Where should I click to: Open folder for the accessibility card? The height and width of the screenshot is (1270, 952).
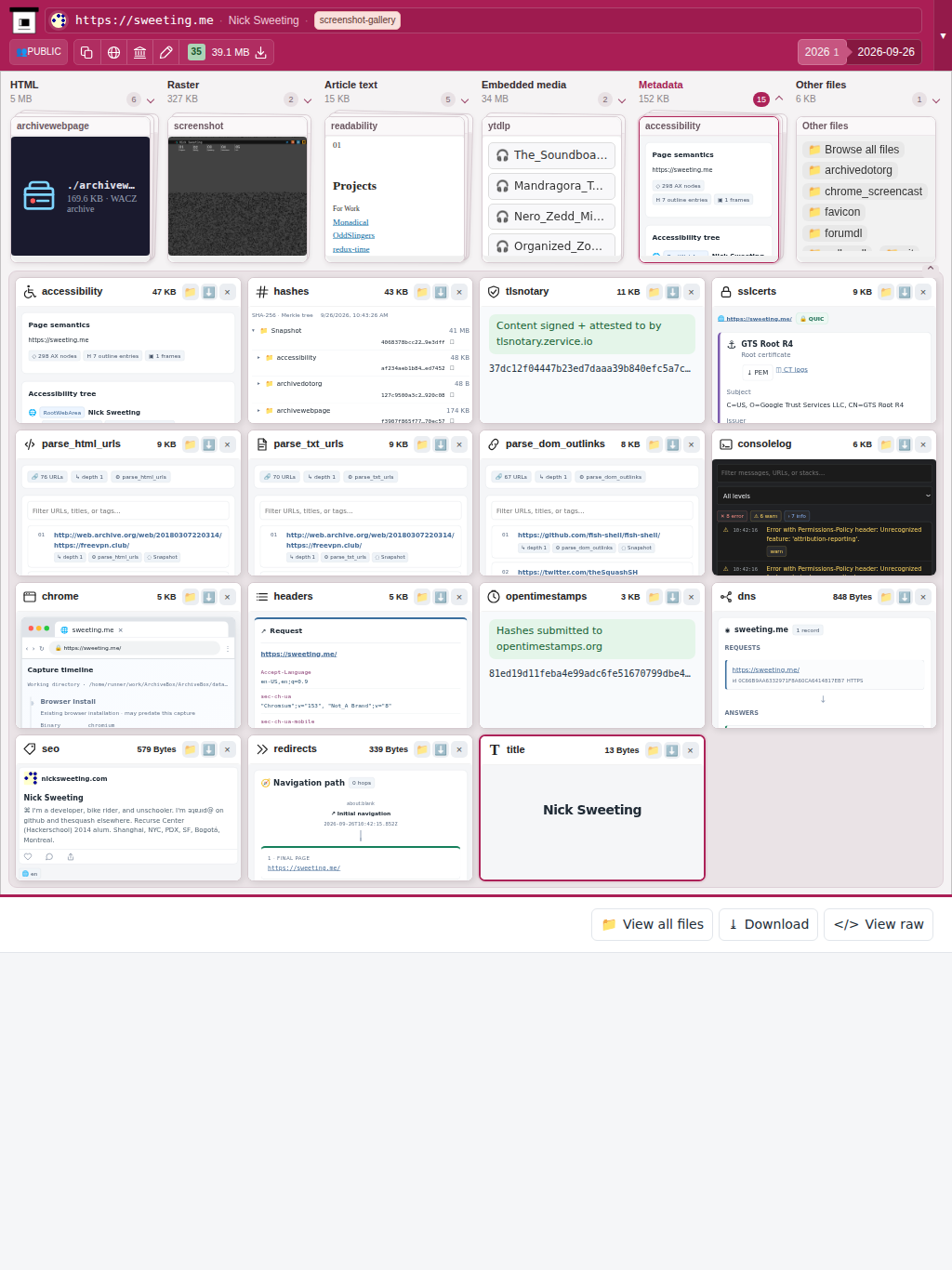pos(191,292)
